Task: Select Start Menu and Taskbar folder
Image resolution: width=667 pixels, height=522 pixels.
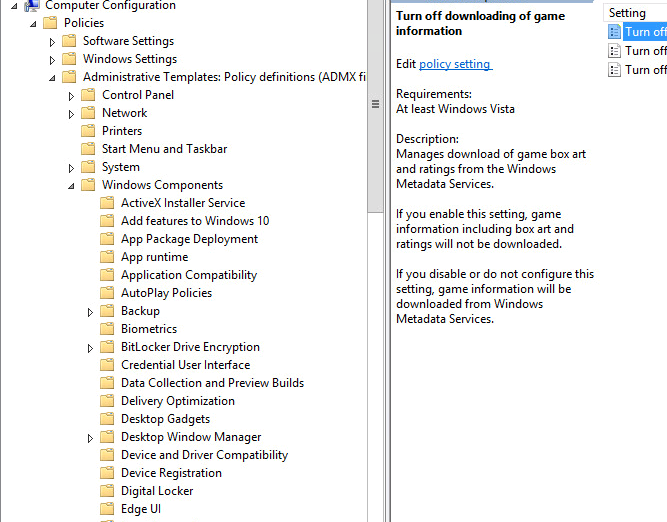Action: (164, 149)
